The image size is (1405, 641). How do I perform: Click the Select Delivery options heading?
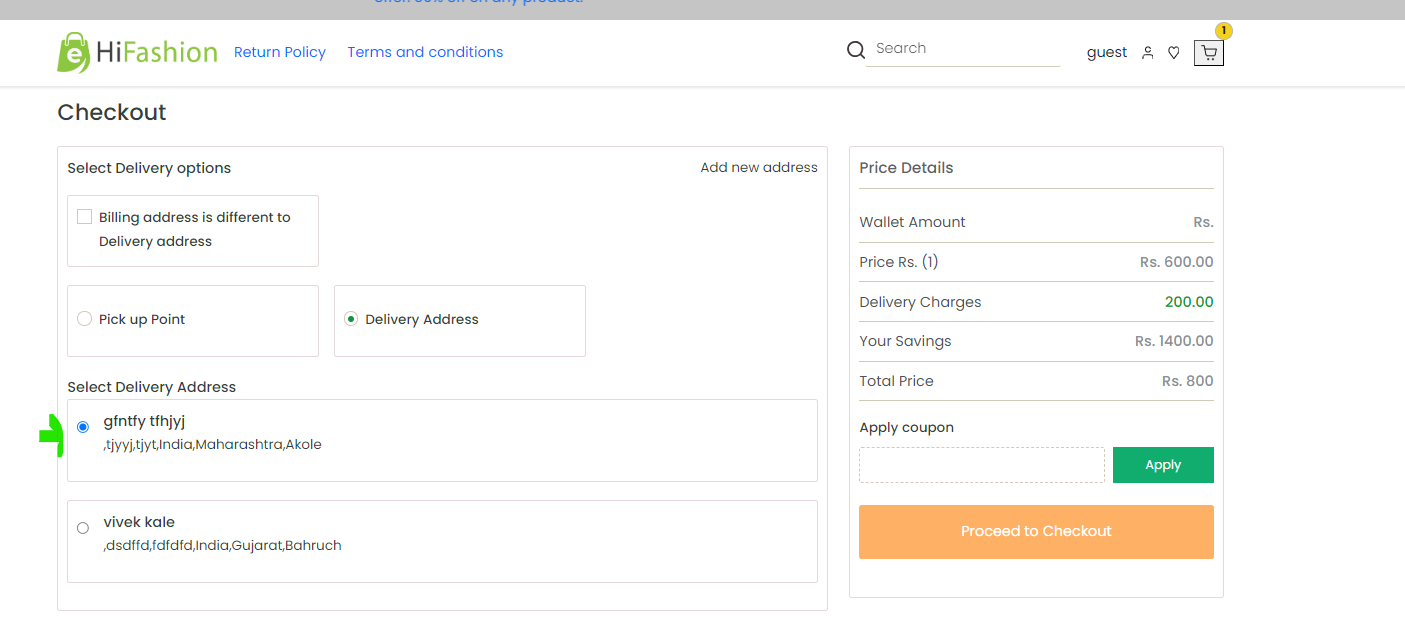pos(149,168)
